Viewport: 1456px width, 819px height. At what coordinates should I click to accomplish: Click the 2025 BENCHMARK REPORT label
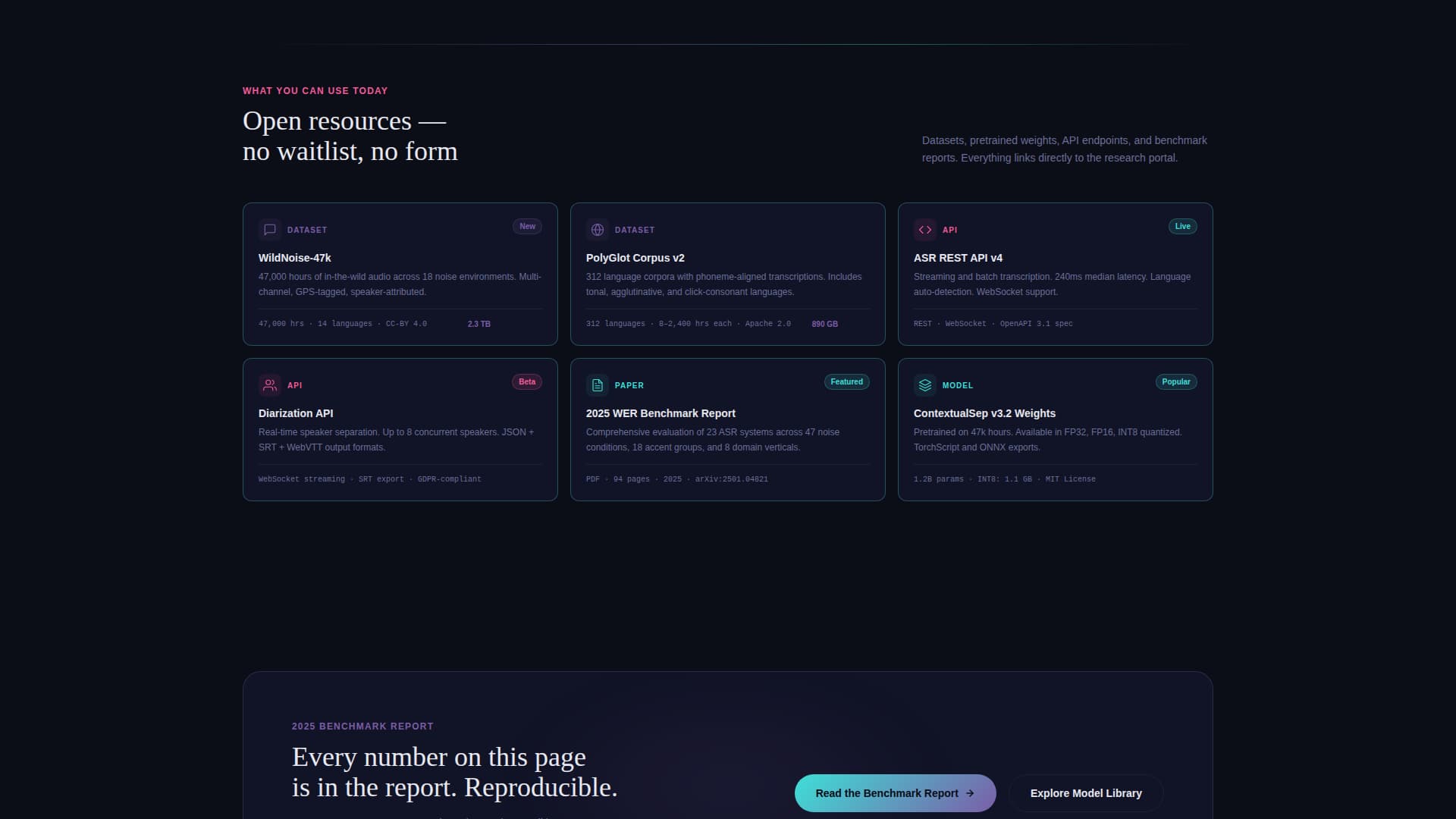pos(362,726)
